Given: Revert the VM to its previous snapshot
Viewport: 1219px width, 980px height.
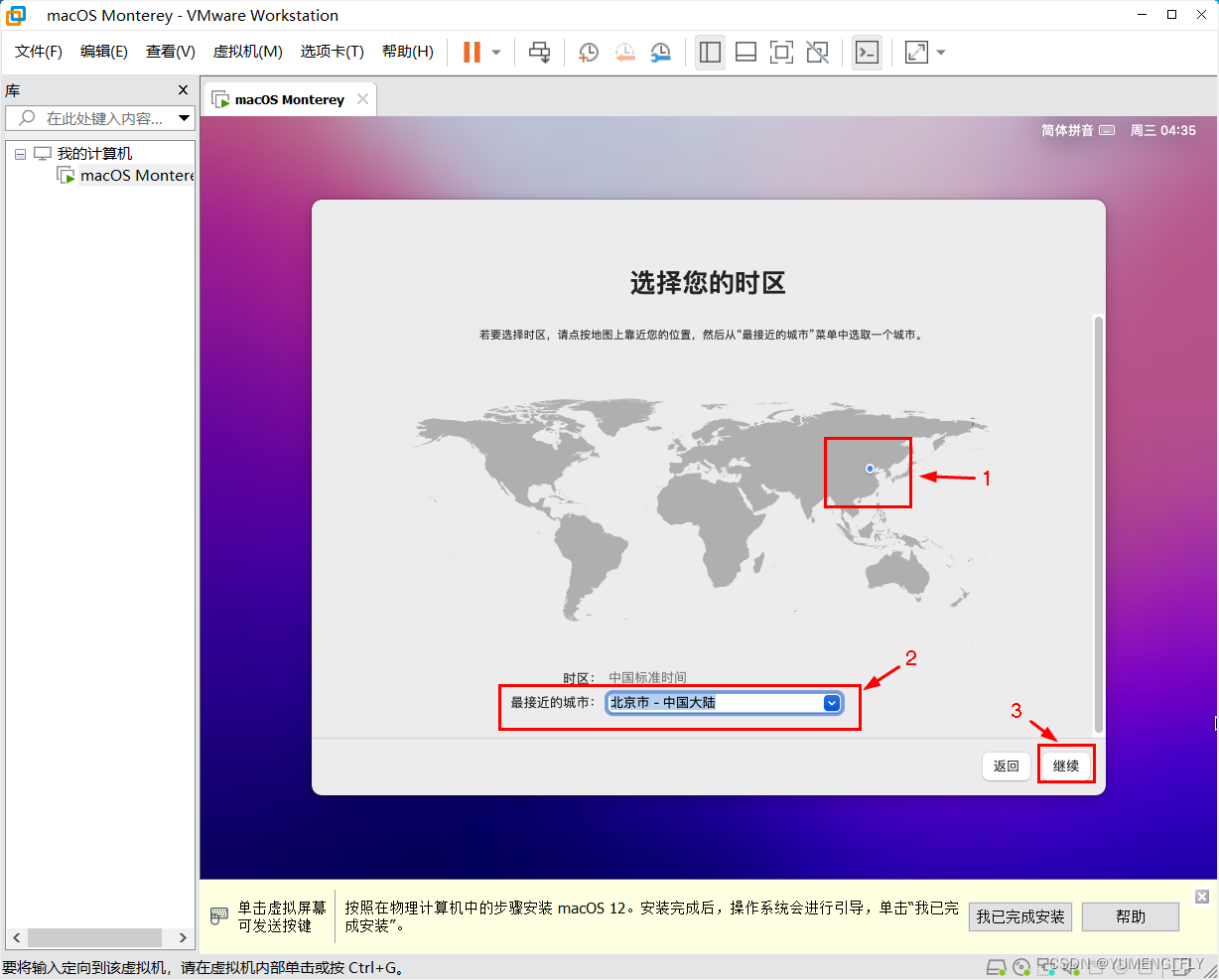Looking at the screenshot, I should pyautogui.click(x=624, y=52).
